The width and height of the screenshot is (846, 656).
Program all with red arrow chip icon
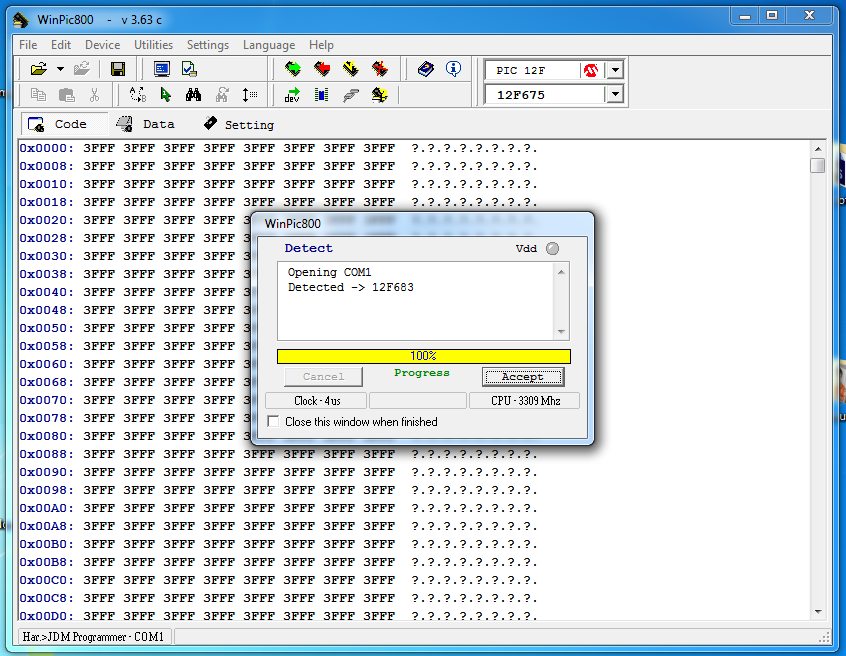322,69
